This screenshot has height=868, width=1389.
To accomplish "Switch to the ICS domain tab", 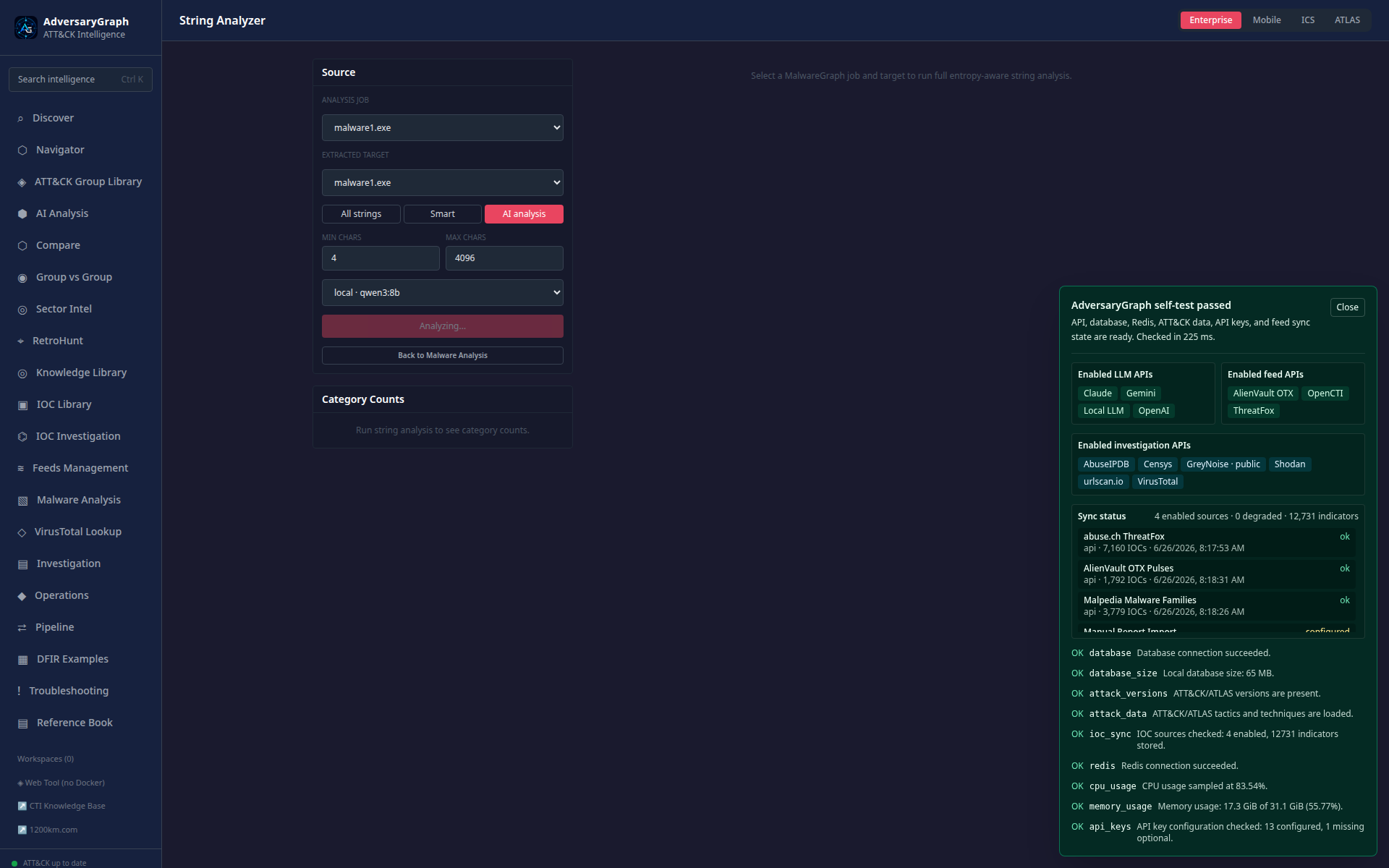I will 1308,20.
